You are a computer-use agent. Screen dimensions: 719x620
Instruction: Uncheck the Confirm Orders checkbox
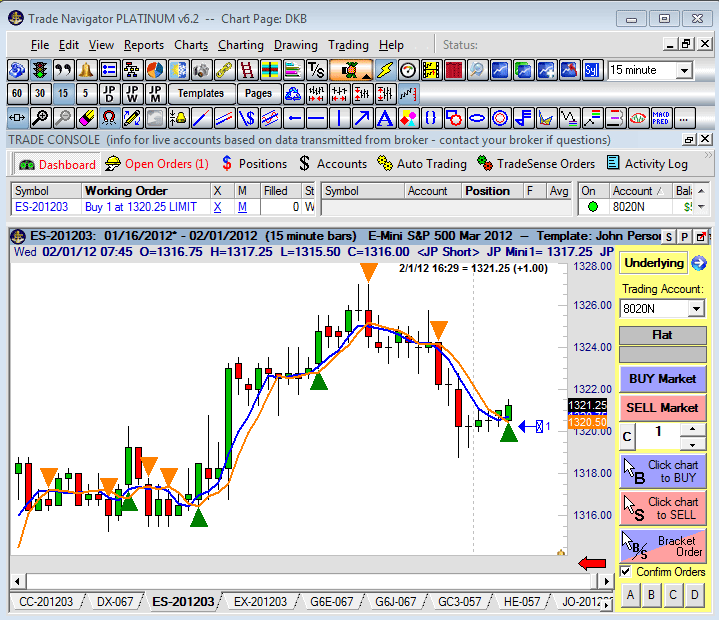[x=625, y=572]
